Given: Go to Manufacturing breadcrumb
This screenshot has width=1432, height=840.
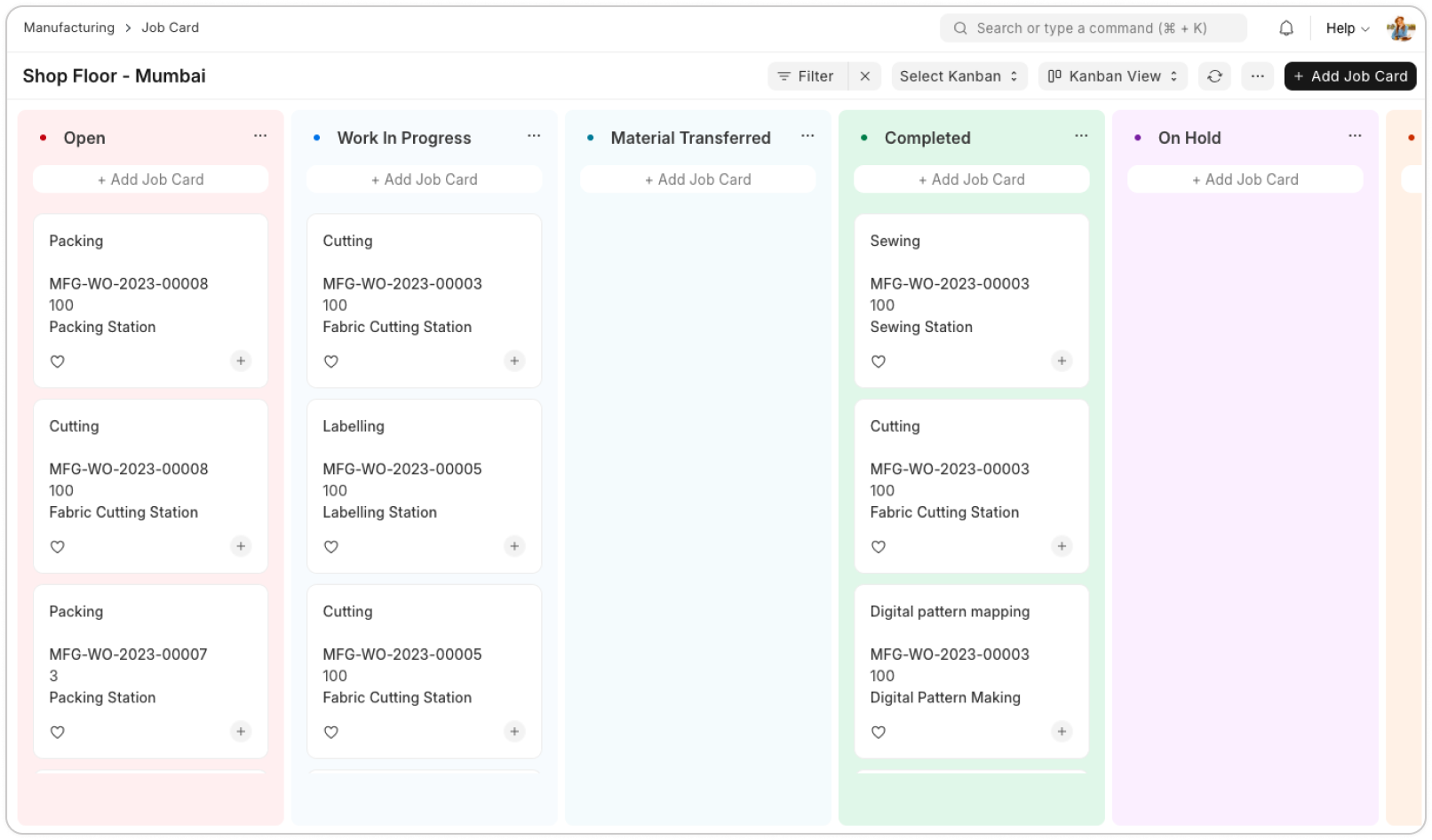Looking at the screenshot, I should point(69,28).
